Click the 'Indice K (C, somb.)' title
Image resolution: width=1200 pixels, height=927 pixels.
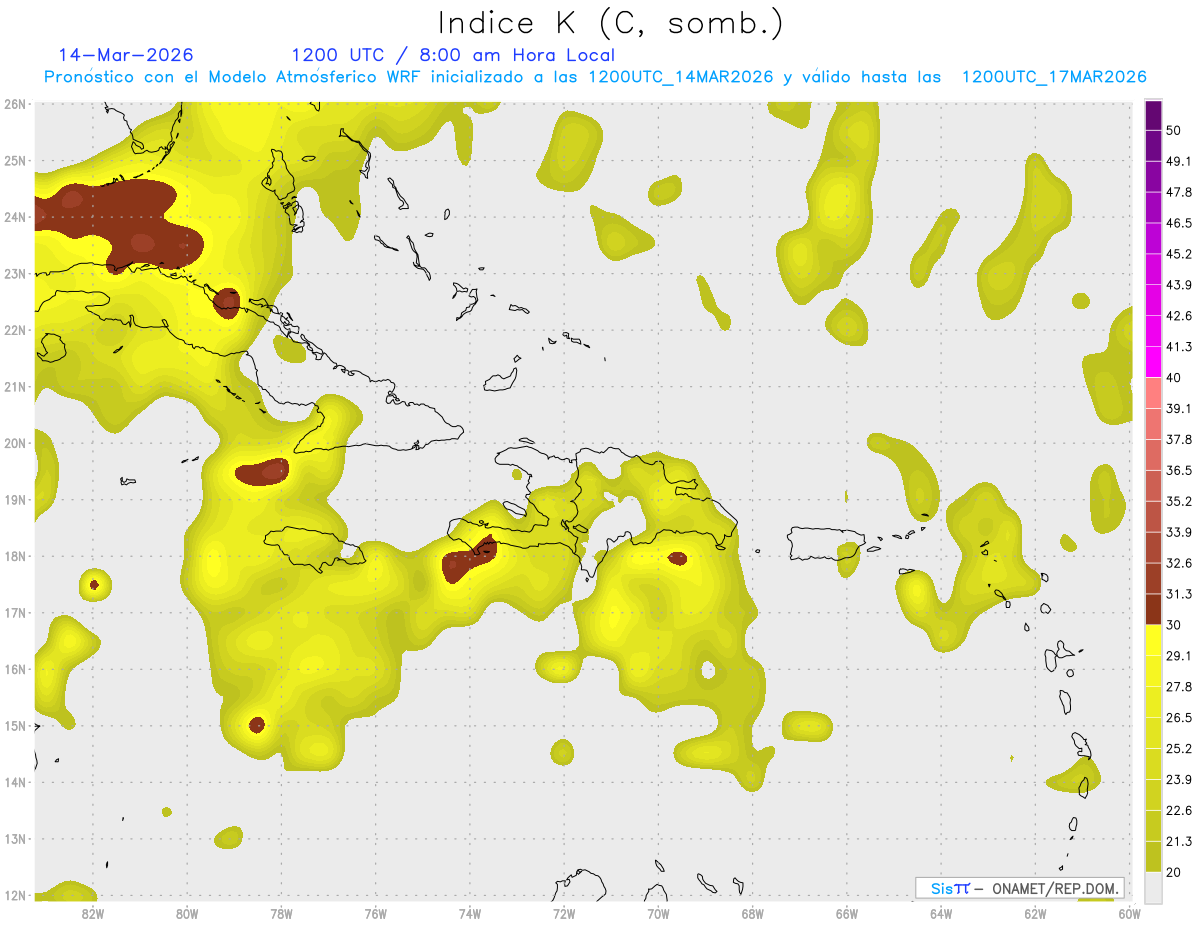click(x=611, y=24)
